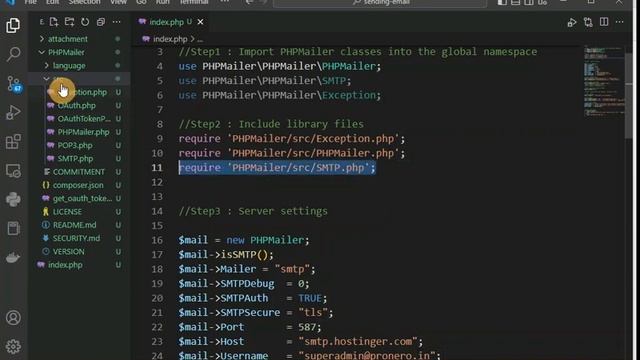Open SECURITY.md in the explorer
Screen dimensions: 640x360
coord(76,238)
